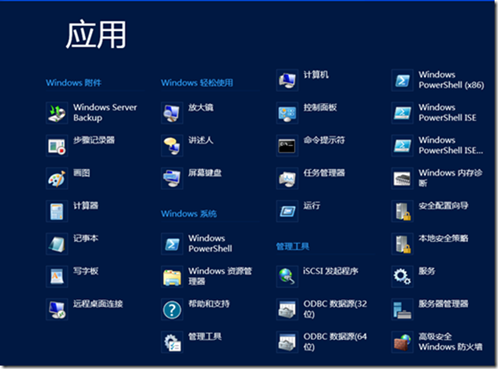The image size is (498, 369).
Task: Open 远程桌面连接 (Remote Desktop Connection) icon
Action: [x=57, y=309]
